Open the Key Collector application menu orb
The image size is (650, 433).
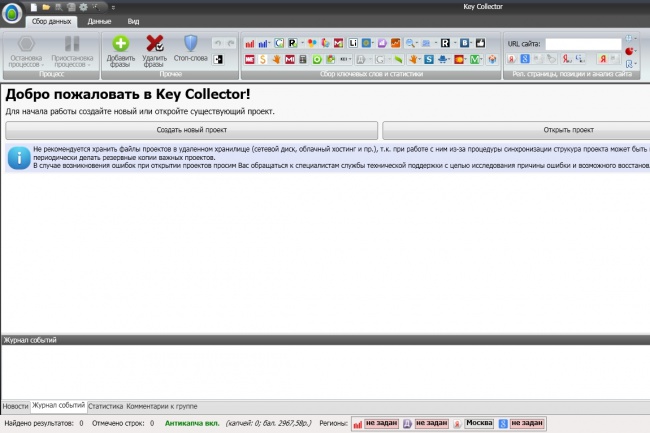(x=12, y=13)
